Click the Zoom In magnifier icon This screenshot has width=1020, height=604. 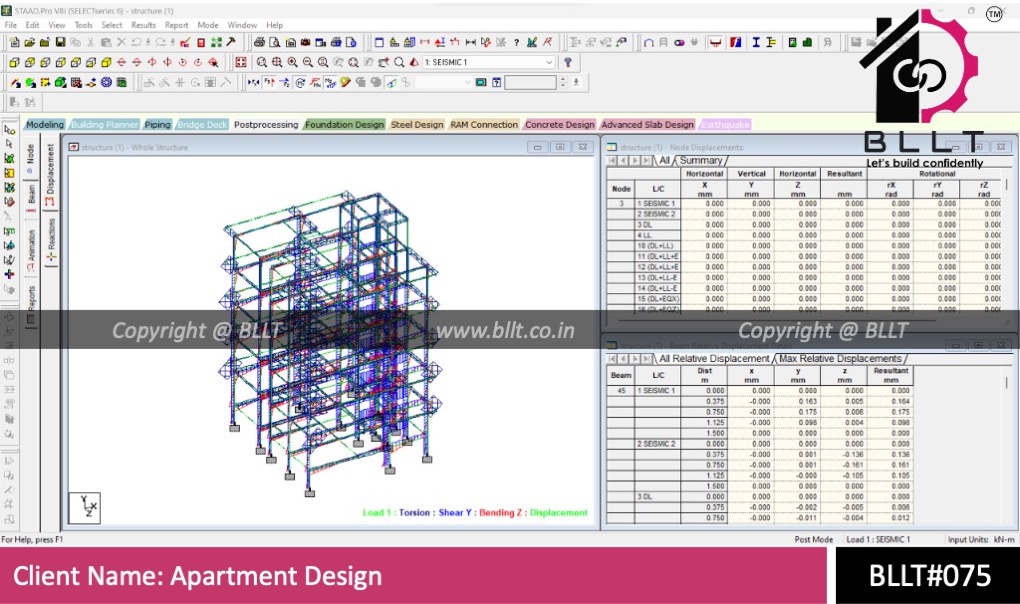tap(293, 62)
